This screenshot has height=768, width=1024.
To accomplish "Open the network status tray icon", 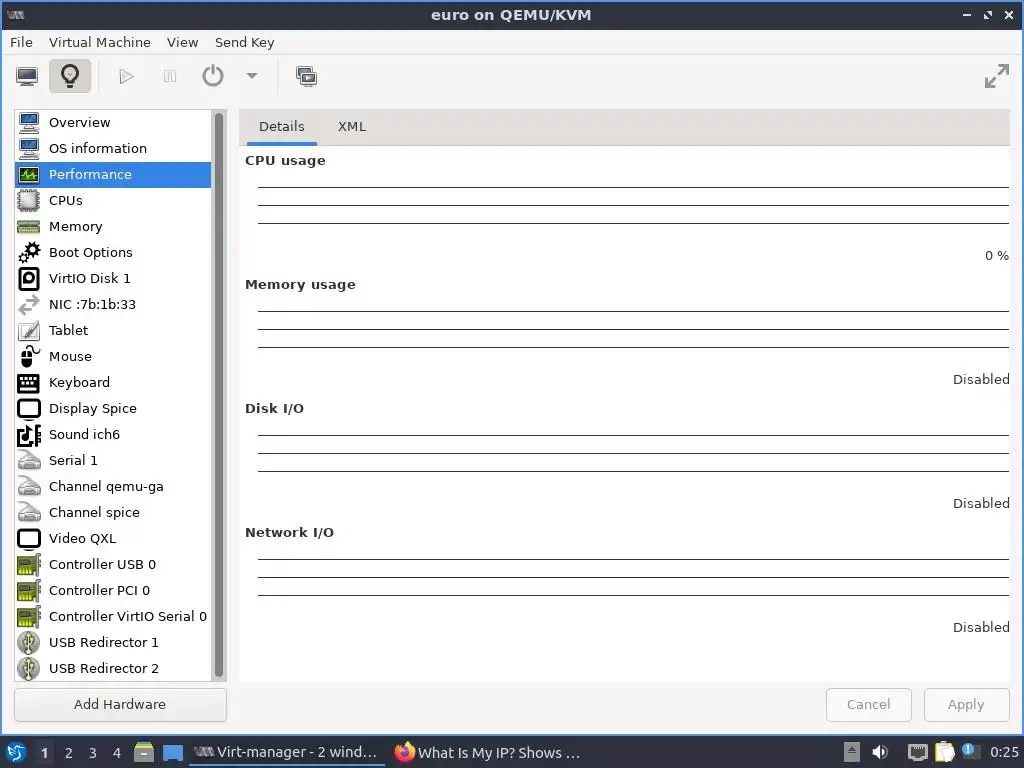I will coord(918,752).
